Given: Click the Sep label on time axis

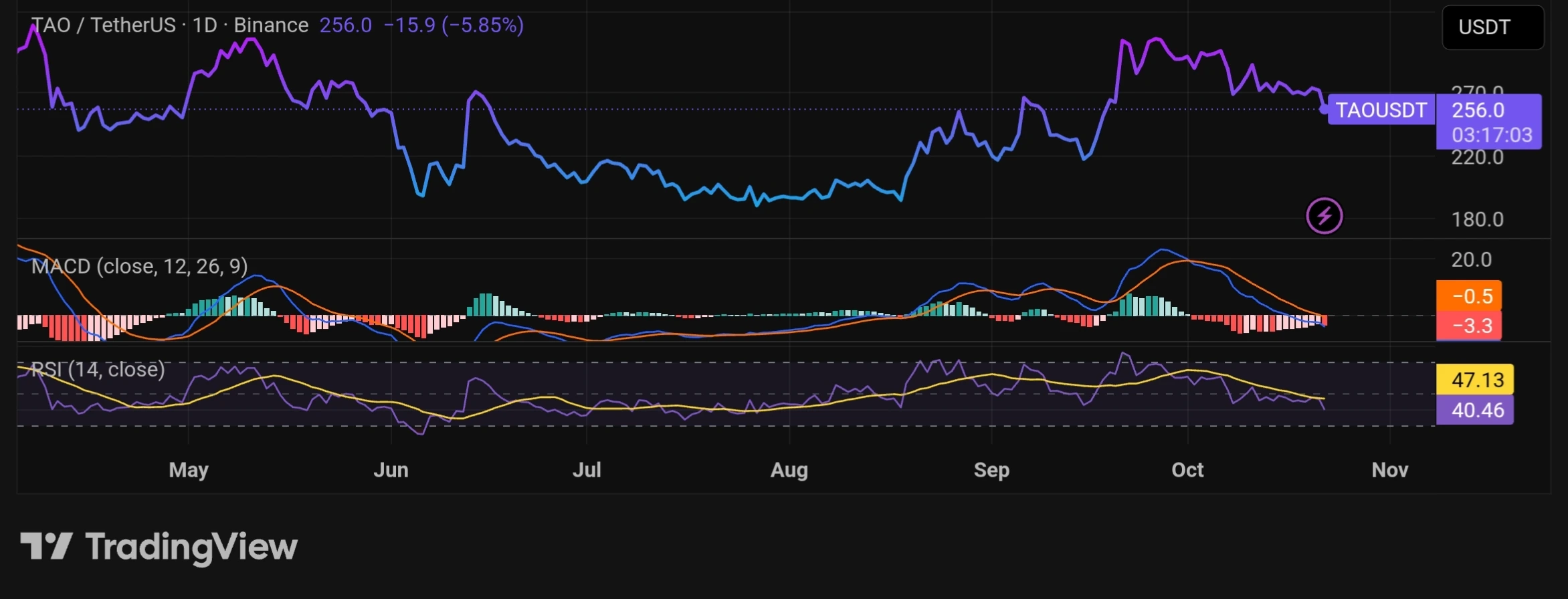Looking at the screenshot, I should click(x=991, y=470).
